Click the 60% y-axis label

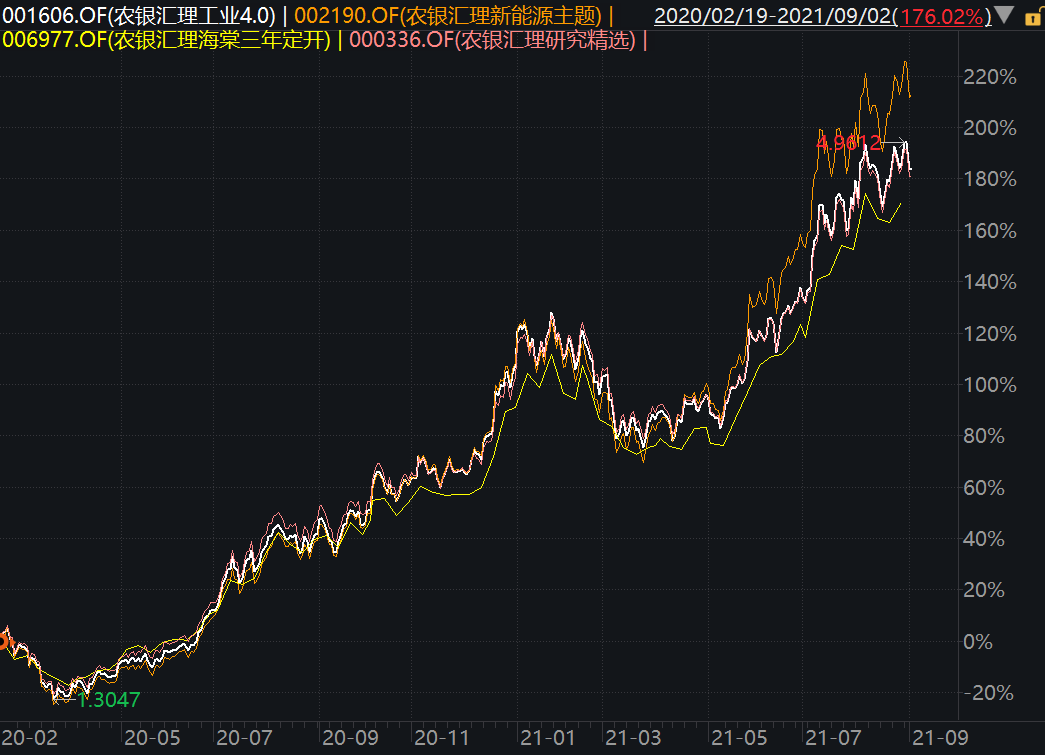click(984, 488)
